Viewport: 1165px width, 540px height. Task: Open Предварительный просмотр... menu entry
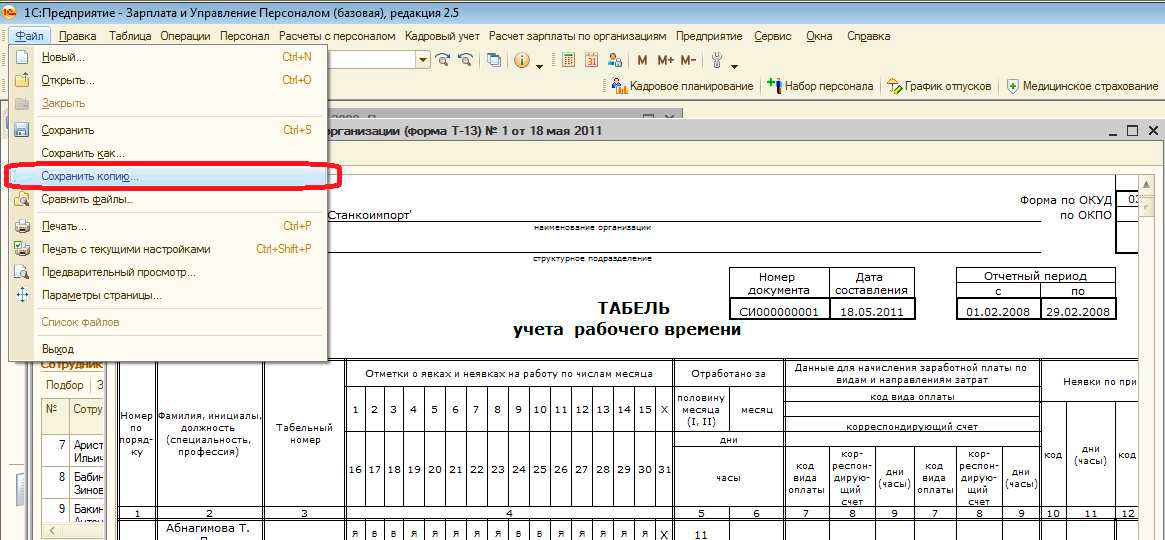[168, 272]
